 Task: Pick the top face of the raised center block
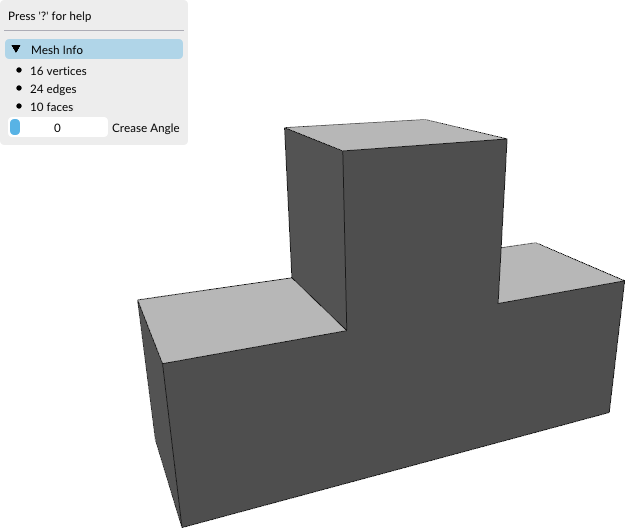point(395,133)
